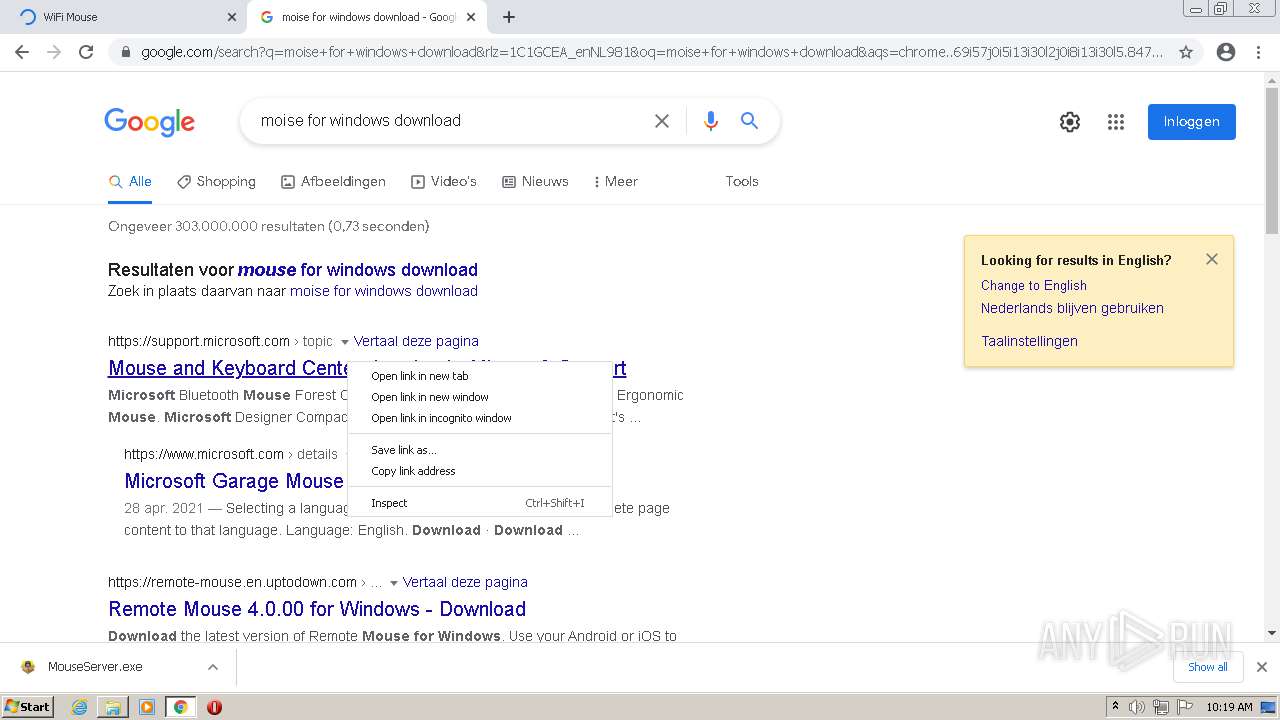Search instead for moise for windows download

(x=384, y=292)
